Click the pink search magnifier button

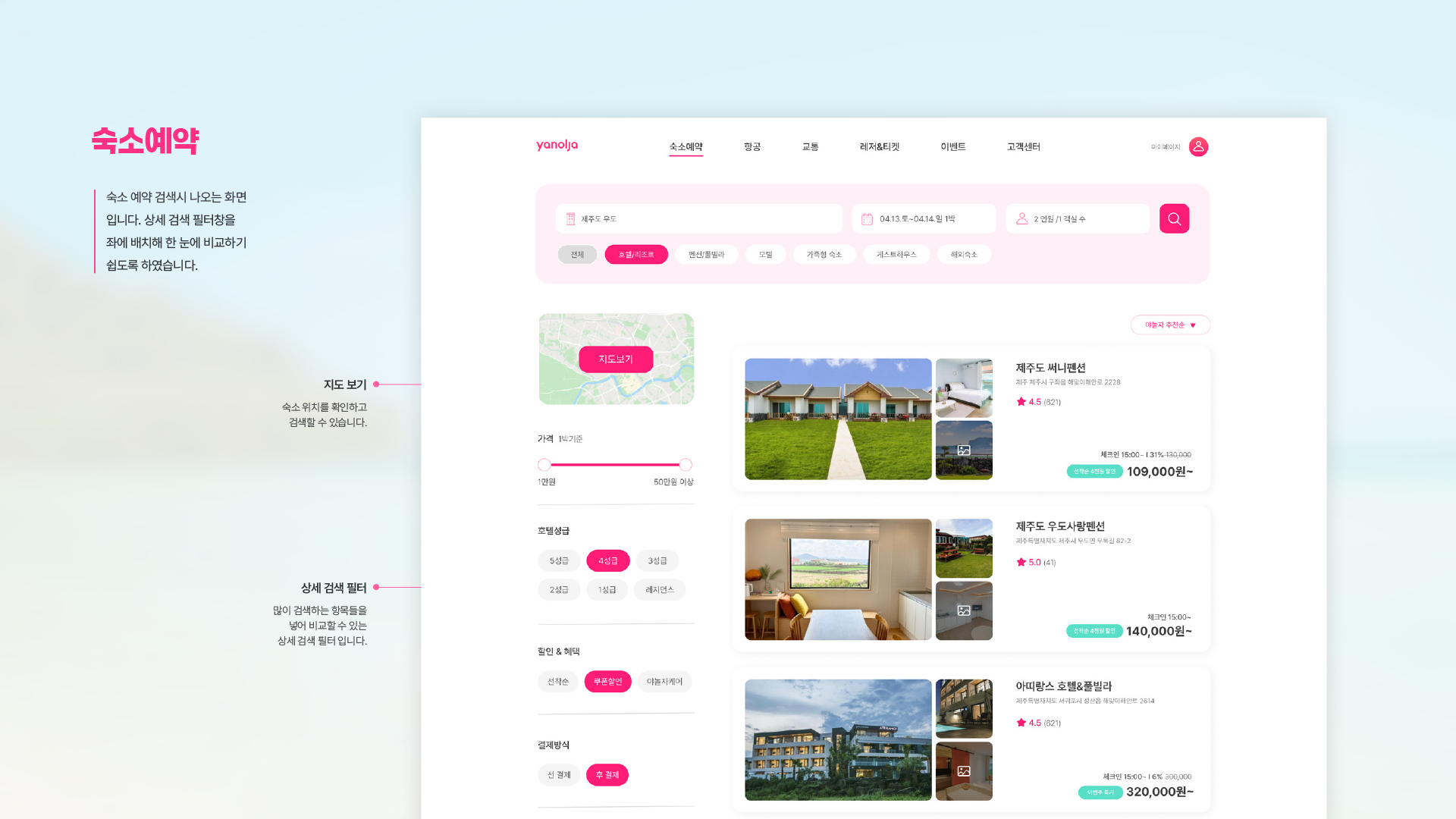[x=1174, y=218]
